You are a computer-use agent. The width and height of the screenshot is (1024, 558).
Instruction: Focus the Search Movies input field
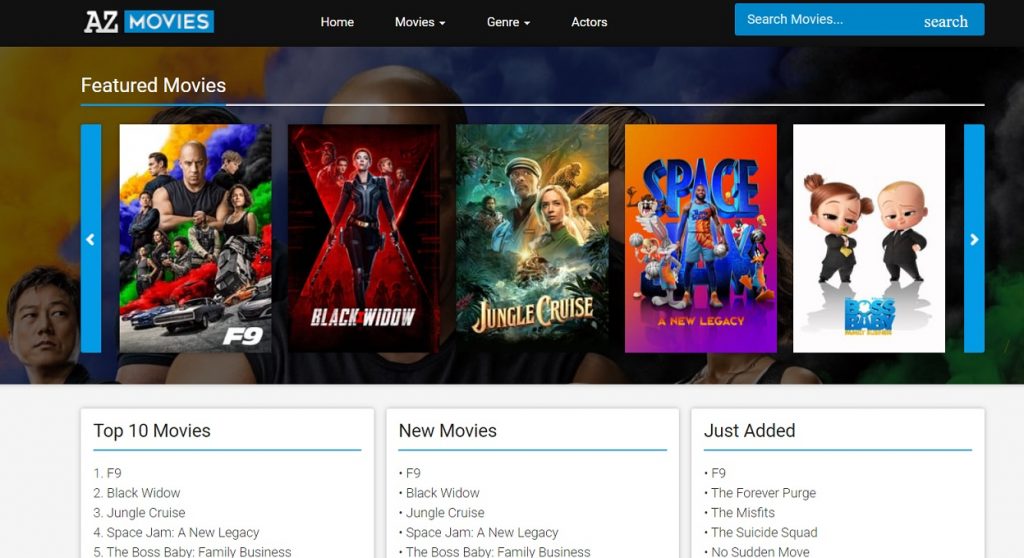pyautogui.click(x=824, y=20)
